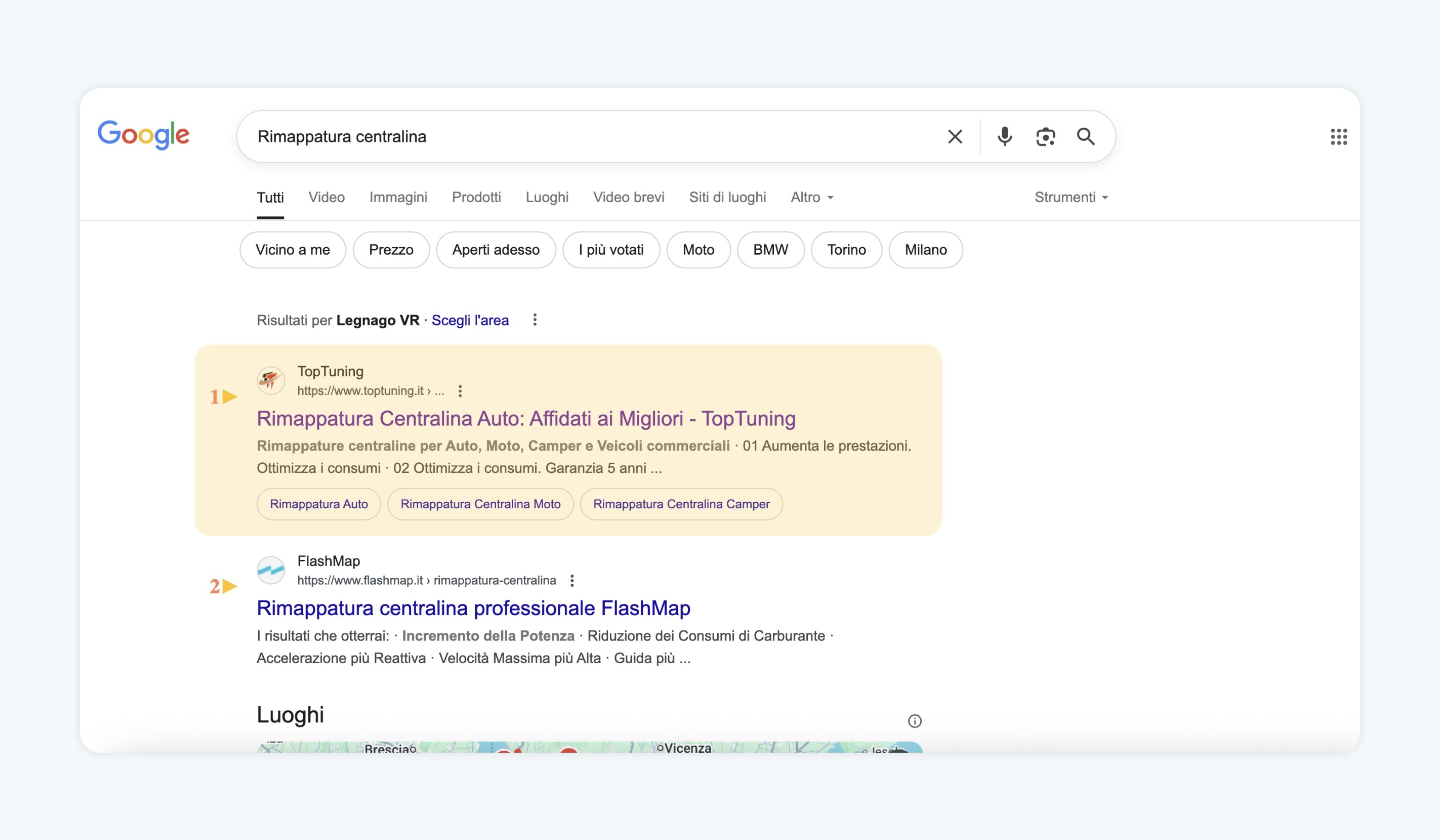Image resolution: width=1440 pixels, height=840 pixels.
Task: Open the FlashMap rimappatura result link
Action: [x=473, y=608]
